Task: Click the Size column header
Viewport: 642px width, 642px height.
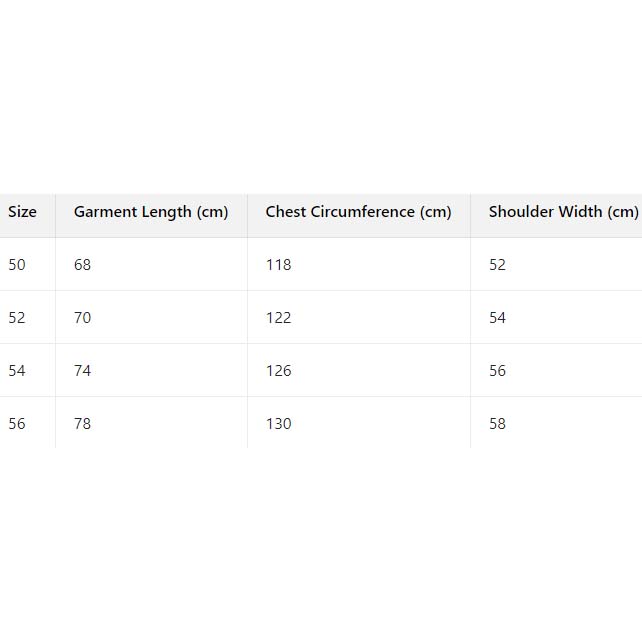Action: pyautogui.click(x=22, y=212)
